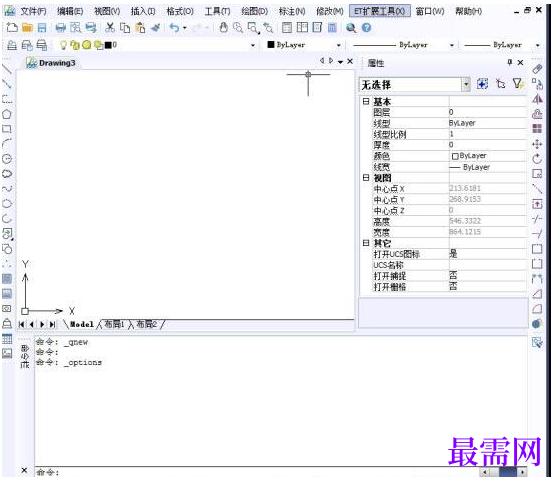The height and width of the screenshot is (483, 560).
Task: Switch to the 布局1 layout tab
Action: pos(114,324)
